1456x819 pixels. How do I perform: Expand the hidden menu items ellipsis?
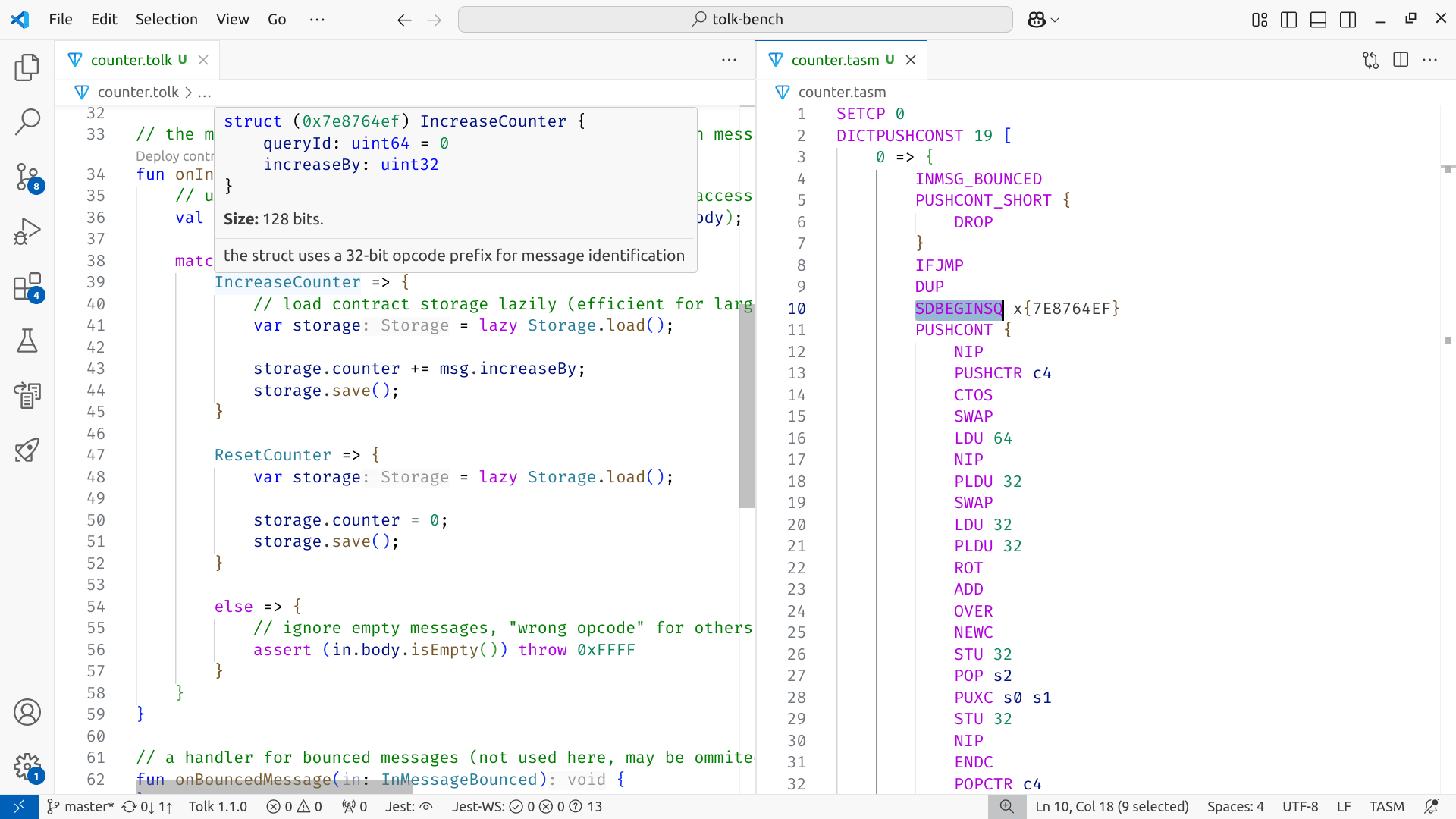coord(317,20)
